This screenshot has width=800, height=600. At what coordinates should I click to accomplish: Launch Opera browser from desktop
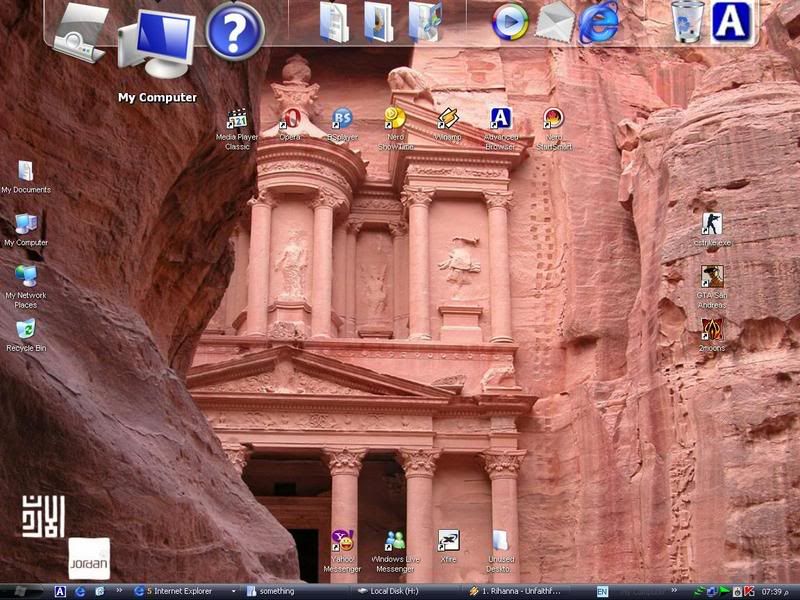[x=291, y=120]
